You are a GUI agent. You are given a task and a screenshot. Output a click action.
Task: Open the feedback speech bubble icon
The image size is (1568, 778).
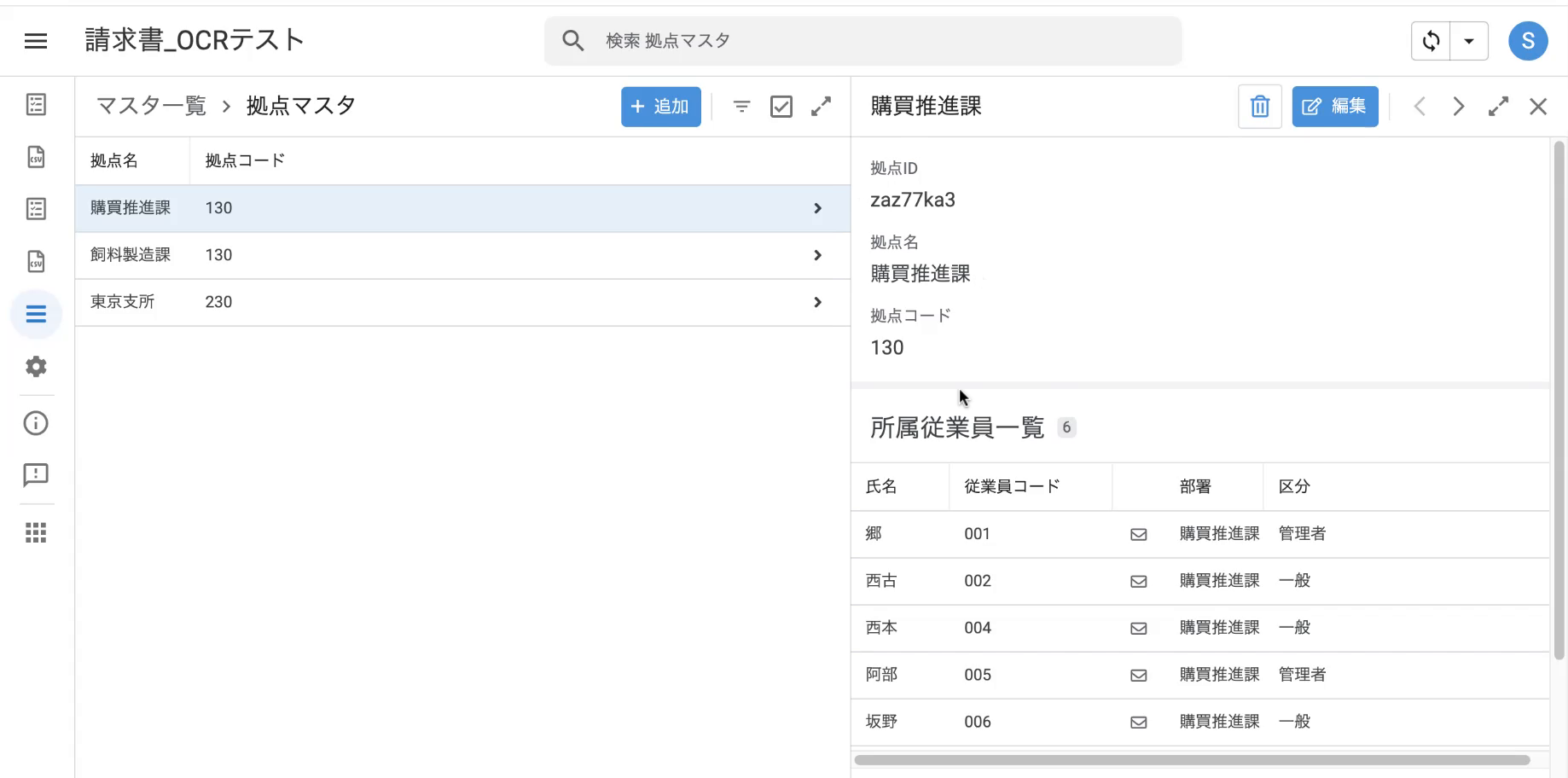click(36, 475)
